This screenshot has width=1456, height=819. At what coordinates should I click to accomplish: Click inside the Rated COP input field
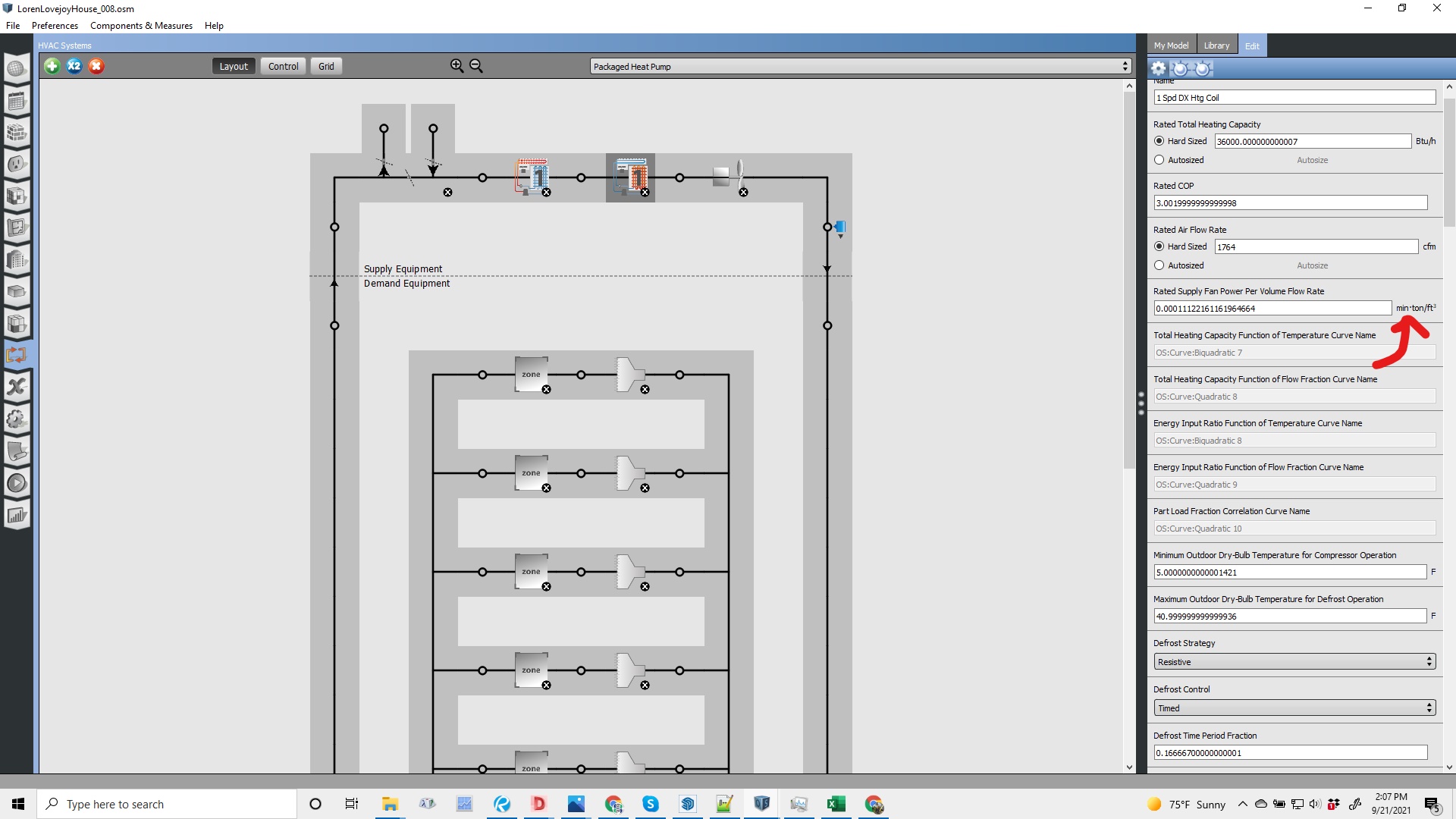click(1289, 202)
